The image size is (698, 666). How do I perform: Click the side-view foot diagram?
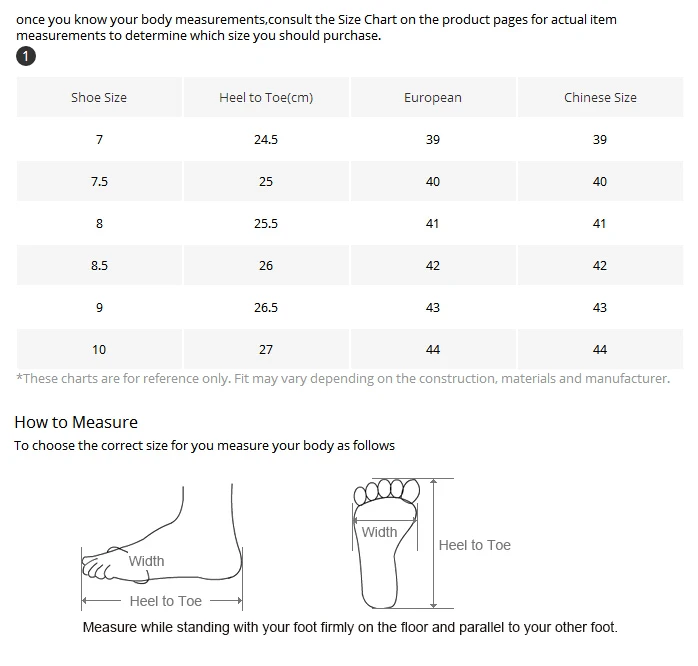(x=162, y=547)
